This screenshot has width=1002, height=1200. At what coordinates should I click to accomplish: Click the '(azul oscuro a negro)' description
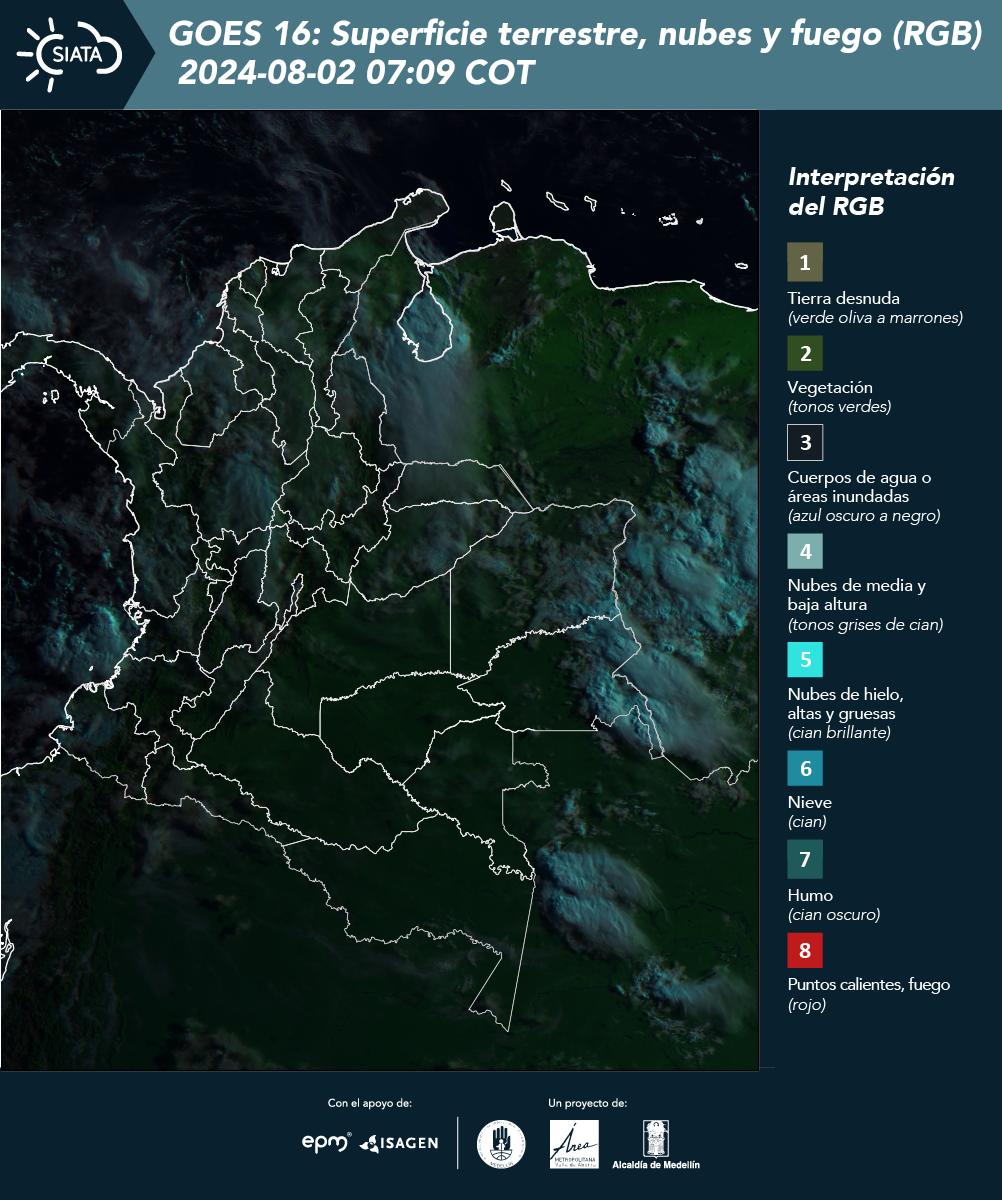[x=864, y=516]
